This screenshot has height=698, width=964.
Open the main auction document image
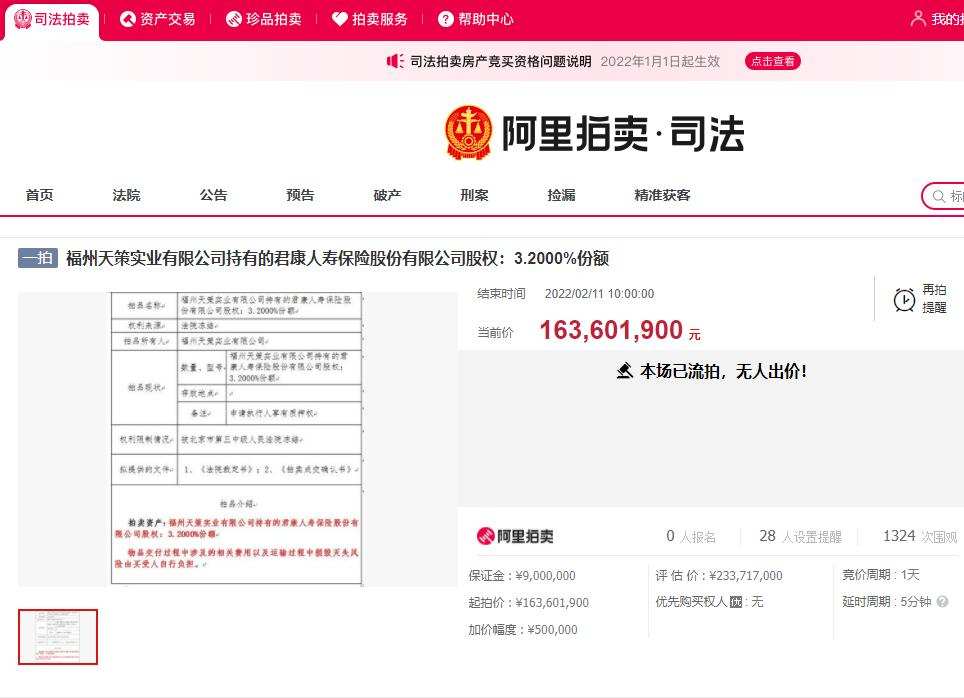click(x=237, y=439)
